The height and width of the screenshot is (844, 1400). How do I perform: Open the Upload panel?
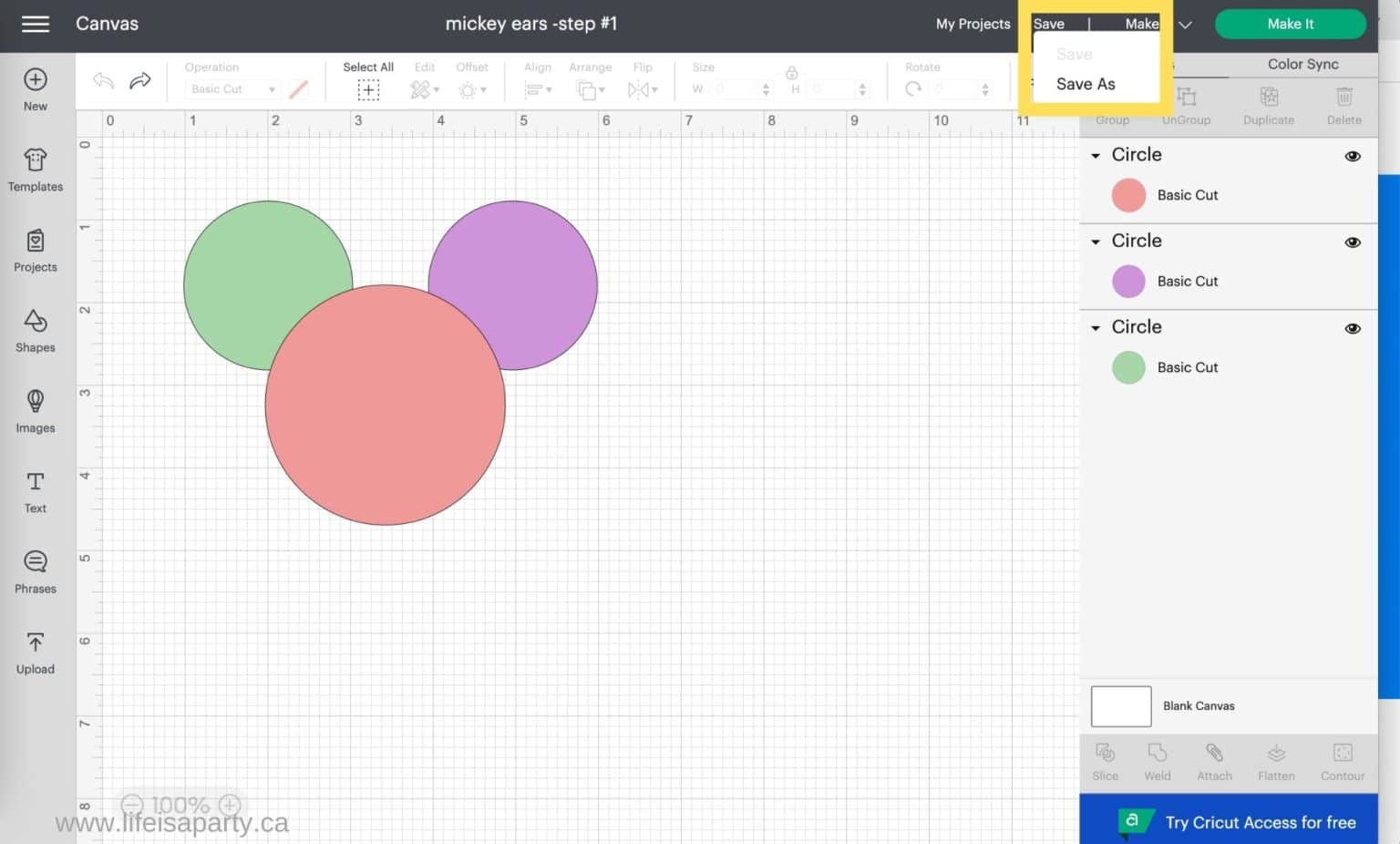[36, 653]
